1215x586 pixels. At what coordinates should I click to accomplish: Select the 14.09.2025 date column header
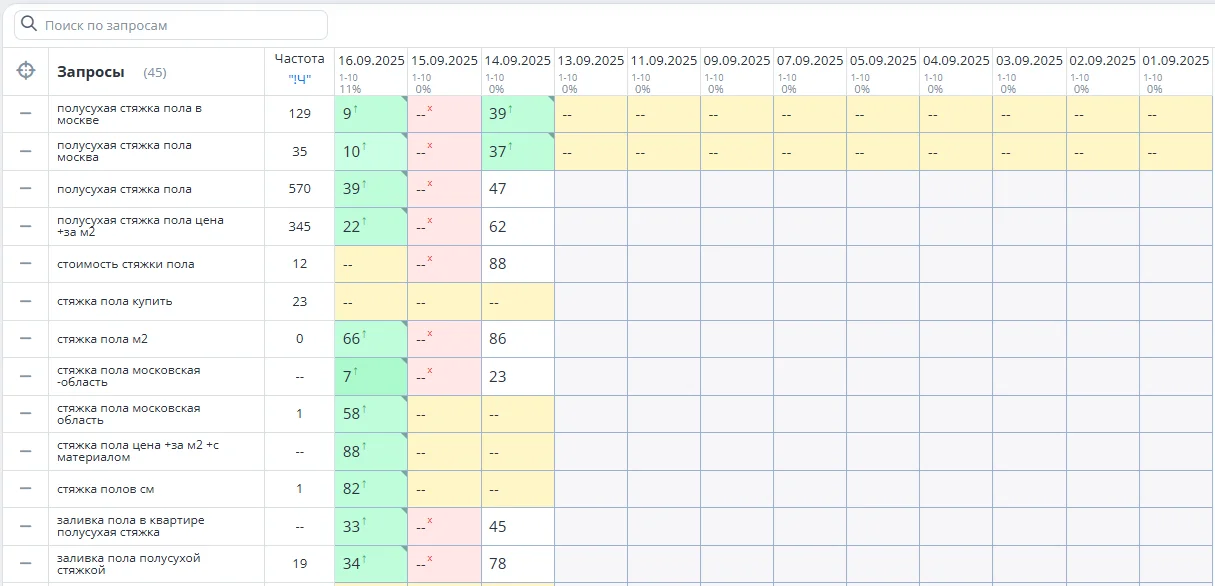pyautogui.click(x=517, y=61)
